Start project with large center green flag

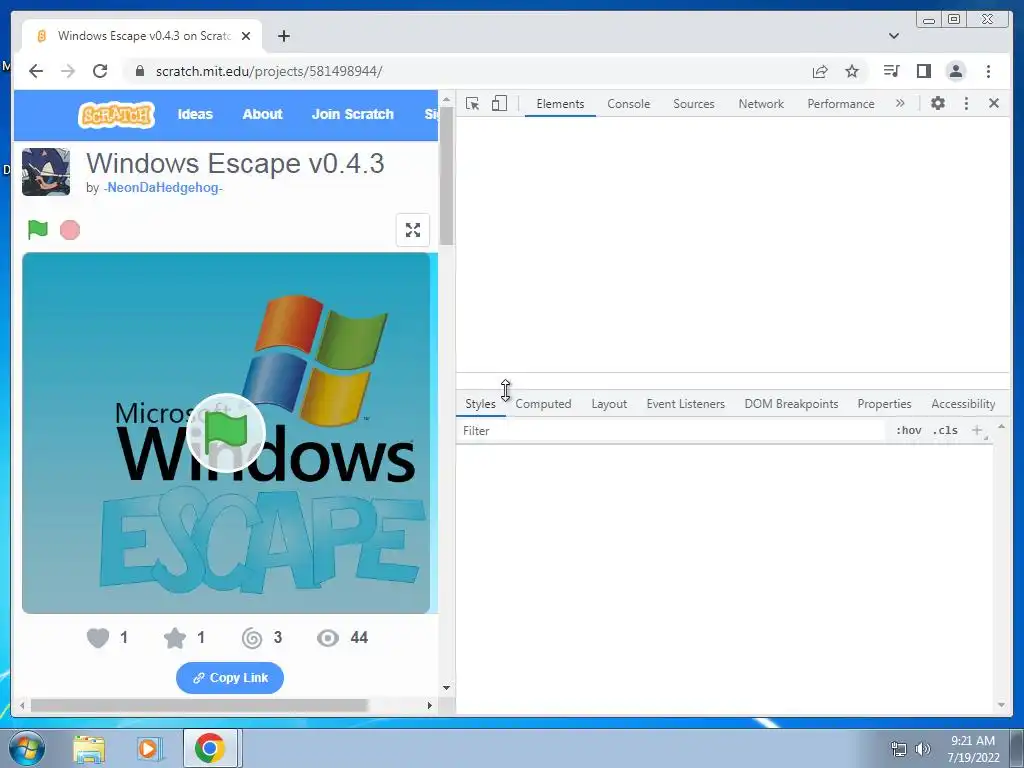tap(226, 433)
